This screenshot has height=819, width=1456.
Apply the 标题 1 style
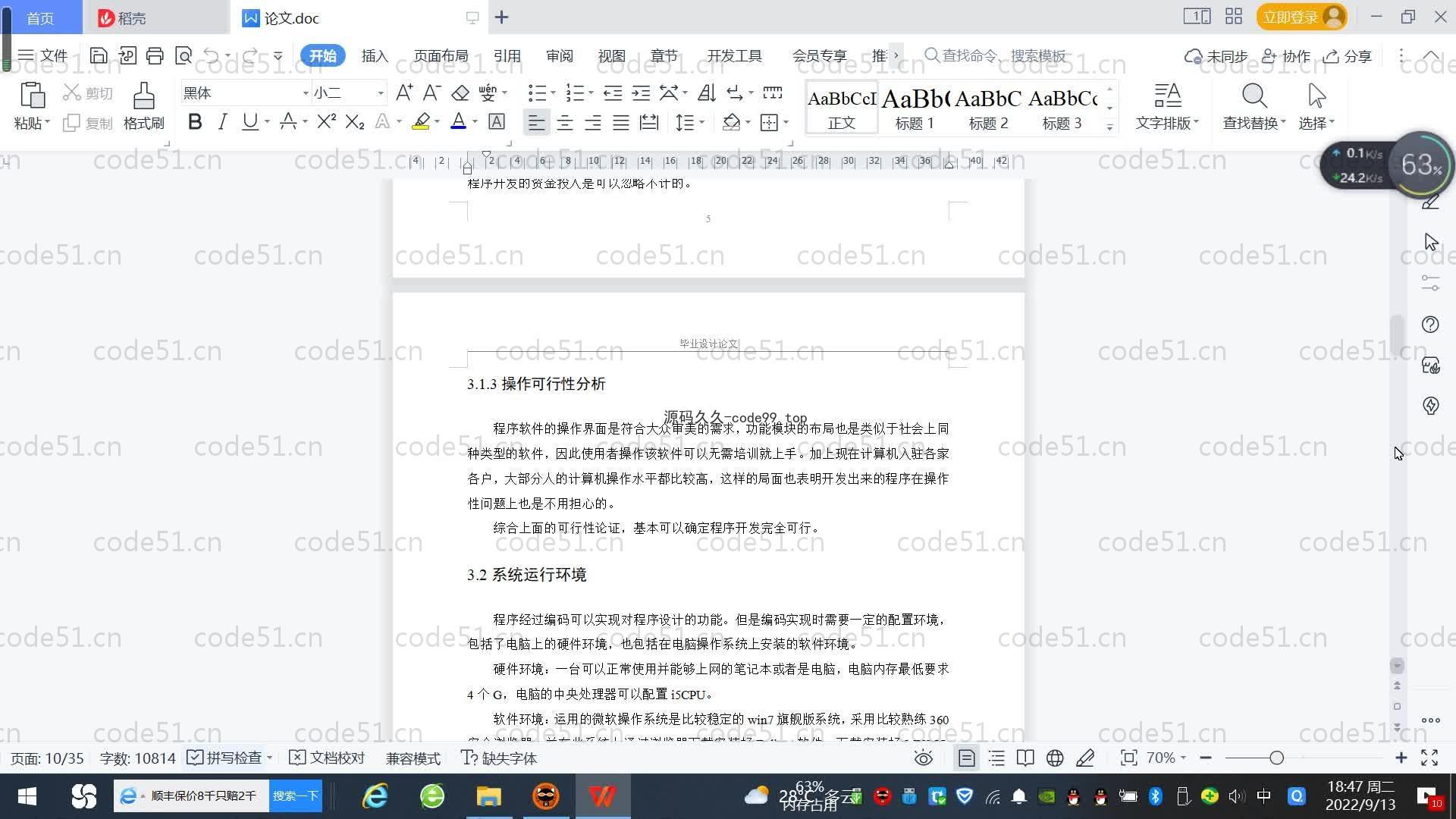point(915,108)
